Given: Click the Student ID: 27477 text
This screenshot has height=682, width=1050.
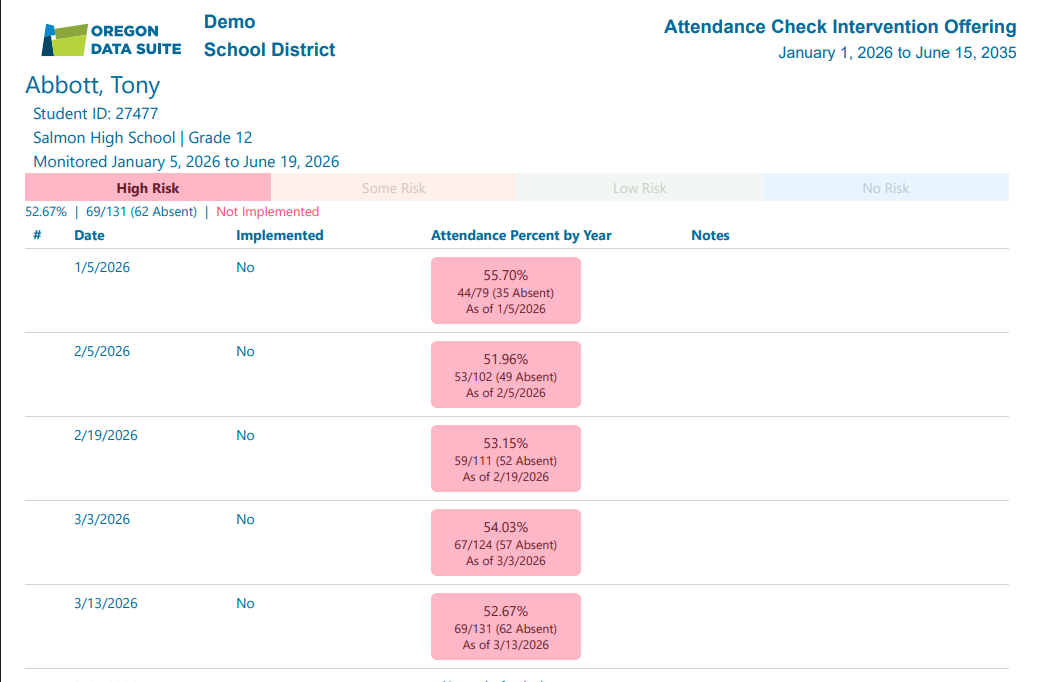Looking at the screenshot, I should click(x=95, y=114).
